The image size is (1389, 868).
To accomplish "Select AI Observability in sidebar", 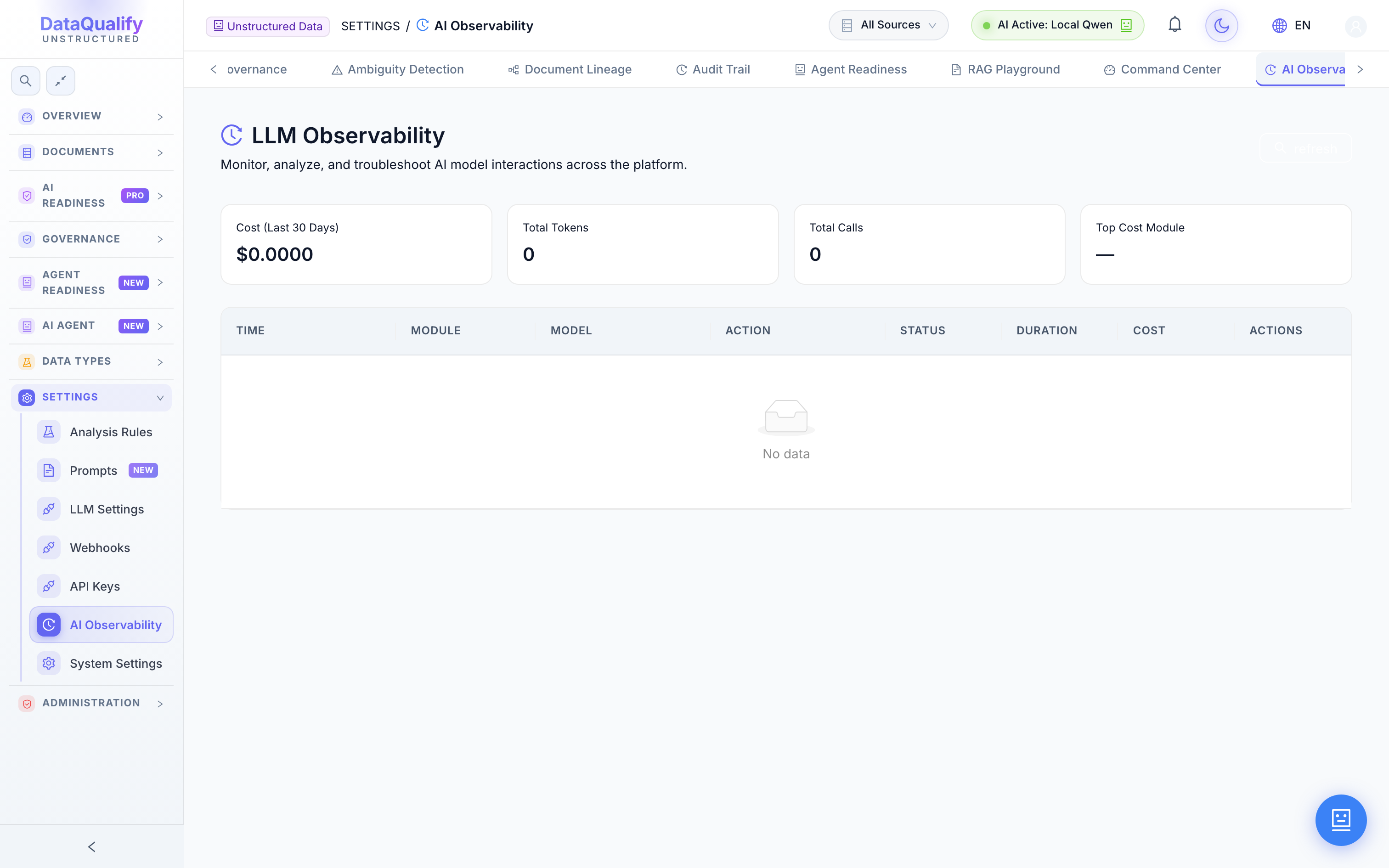I will tap(102, 625).
